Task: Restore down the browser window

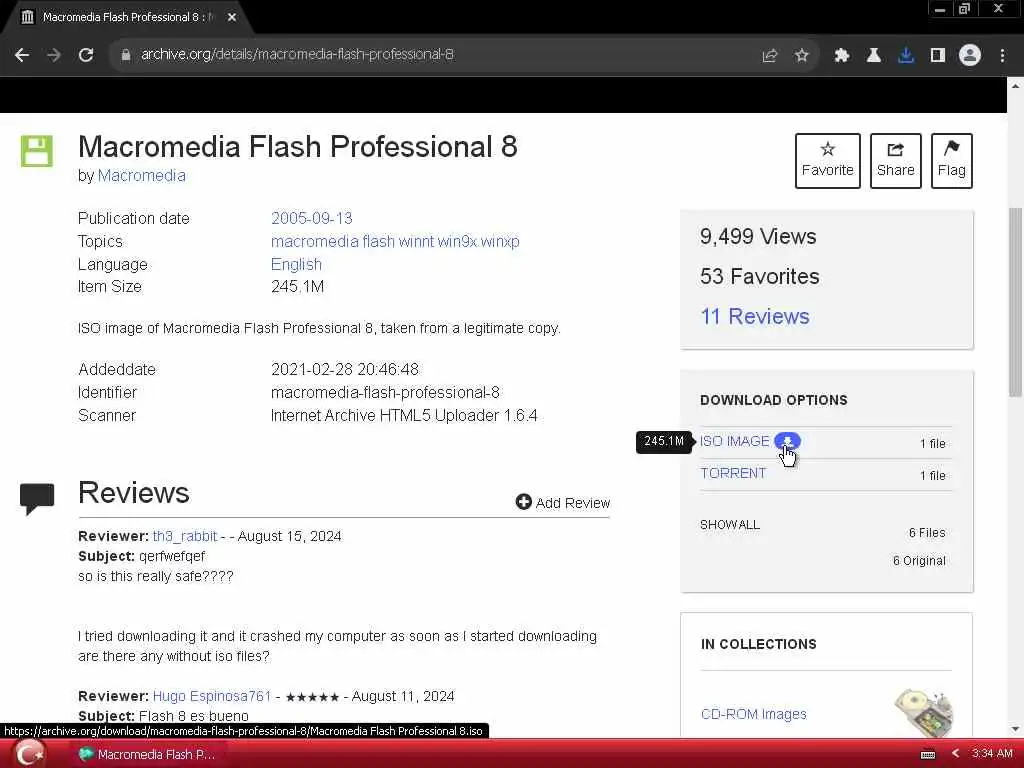Action: click(964, 9)
